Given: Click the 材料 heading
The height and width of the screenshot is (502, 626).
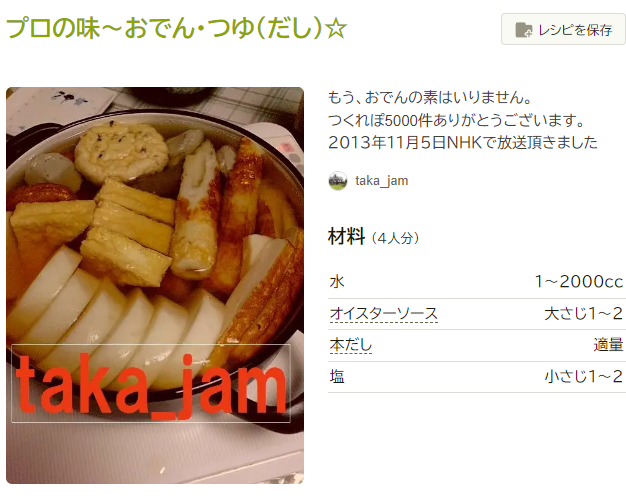Looking at the screenshot, I should (x=346, y=236).
